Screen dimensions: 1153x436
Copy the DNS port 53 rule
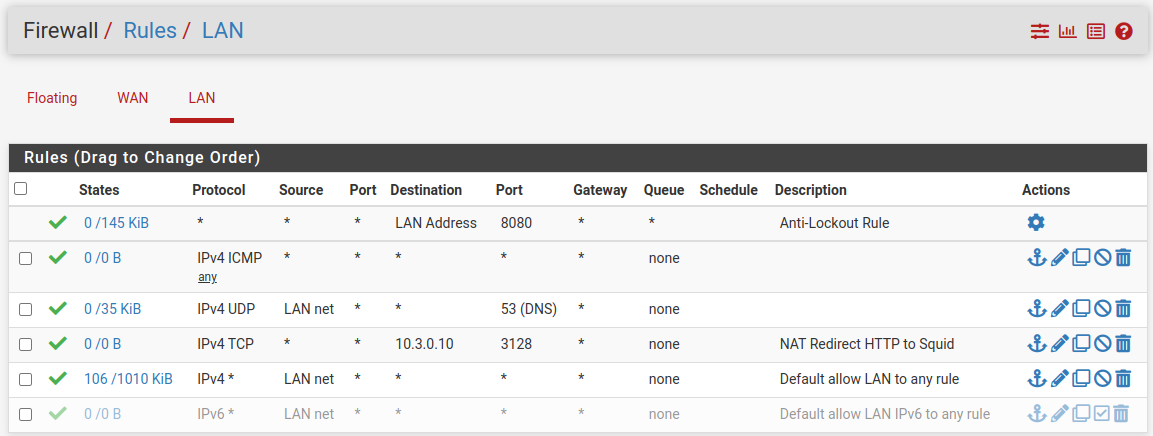point(1080,308)
